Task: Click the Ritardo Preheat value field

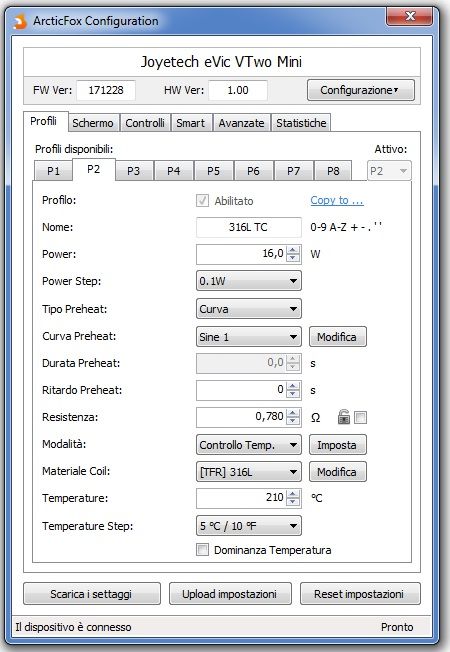Action: (x=242, y=390)
